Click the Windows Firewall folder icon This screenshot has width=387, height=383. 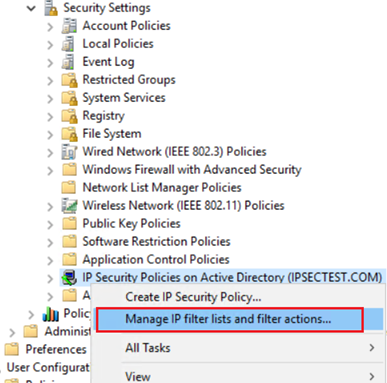(69, 170)
